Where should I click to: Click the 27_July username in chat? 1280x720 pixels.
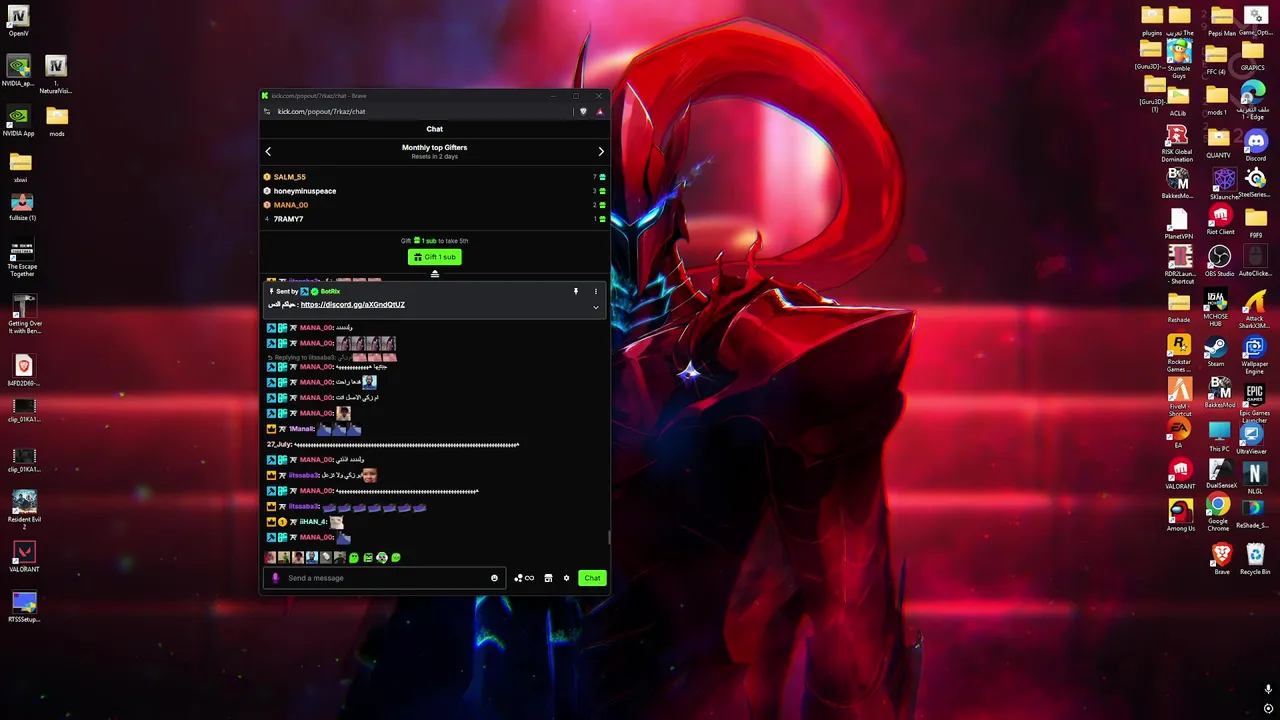(279, 444)
